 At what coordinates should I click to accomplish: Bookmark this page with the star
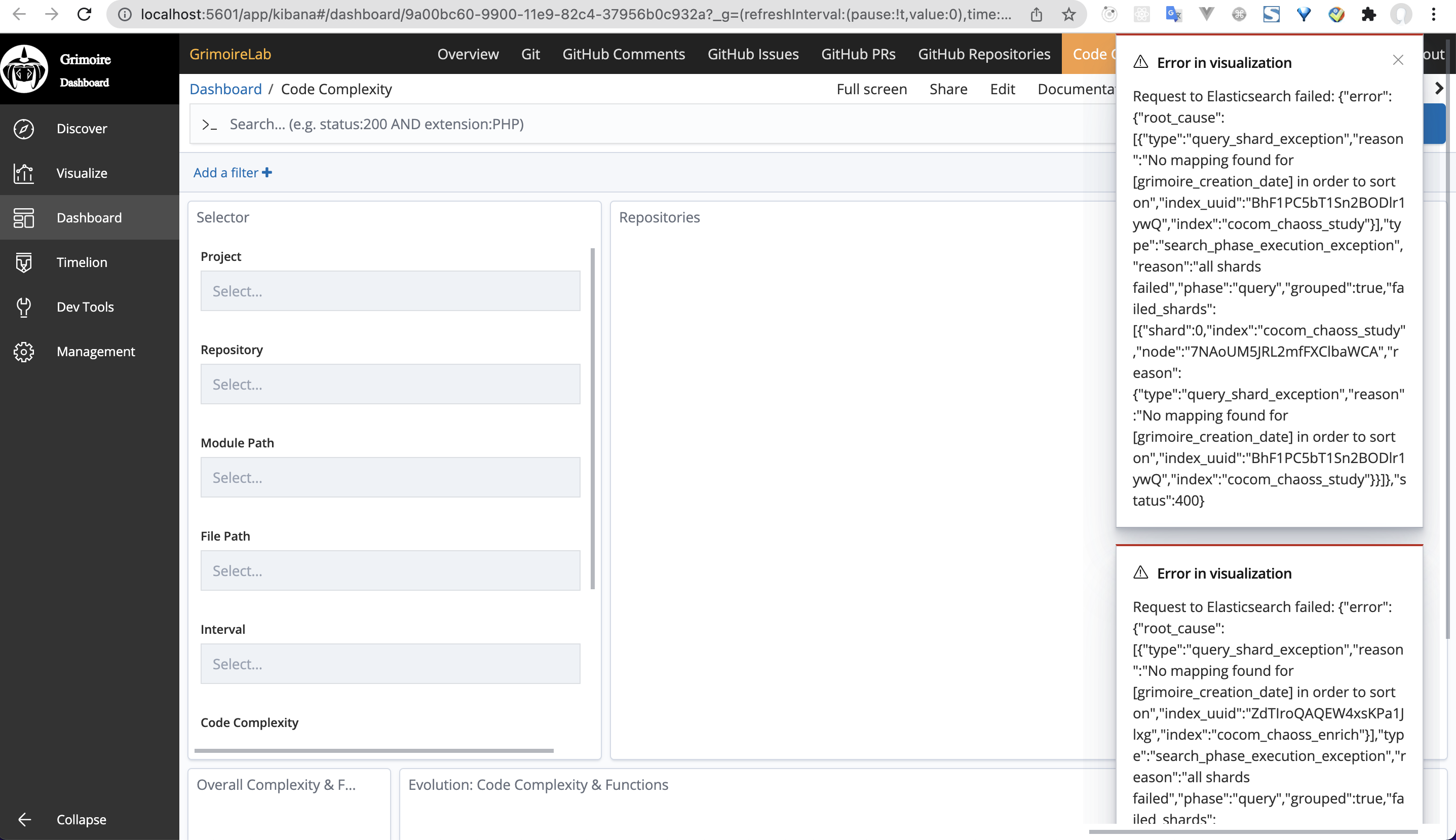click(1070, 14)
